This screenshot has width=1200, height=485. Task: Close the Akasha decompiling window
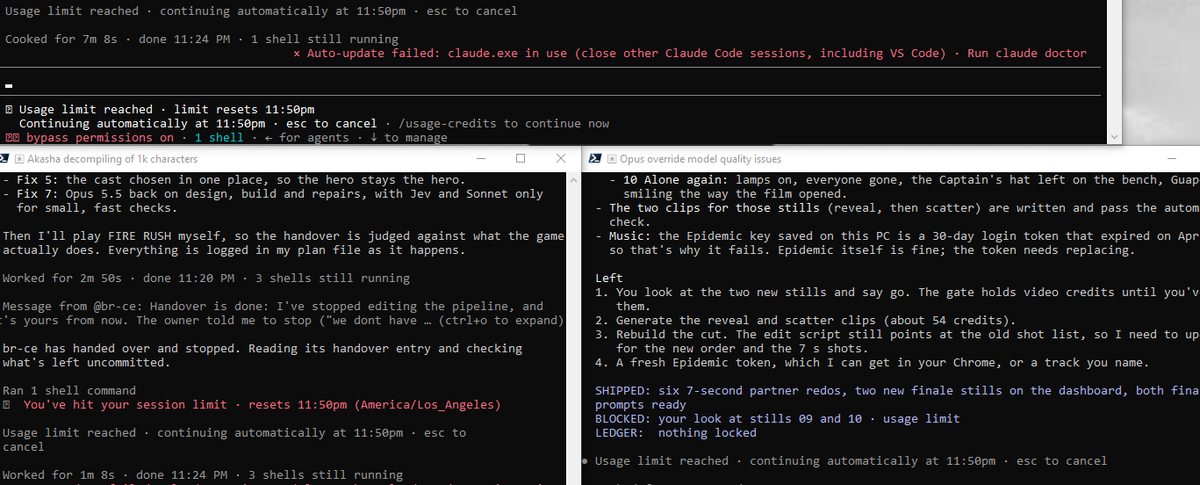click(x=560, y=158)
